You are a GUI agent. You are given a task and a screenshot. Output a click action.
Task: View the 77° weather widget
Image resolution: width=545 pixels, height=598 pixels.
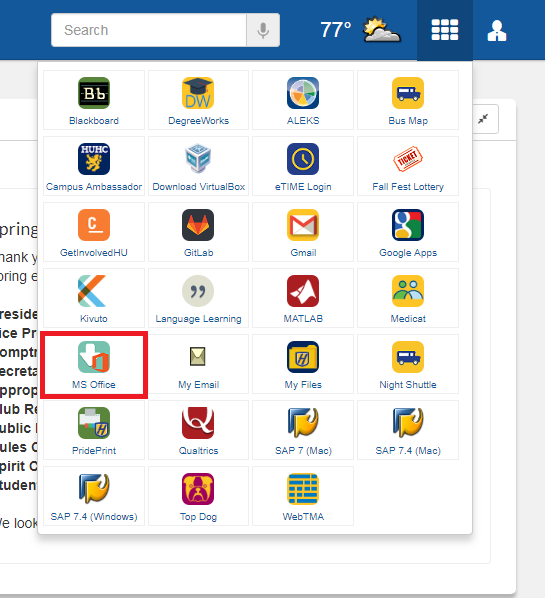point(360,30)
